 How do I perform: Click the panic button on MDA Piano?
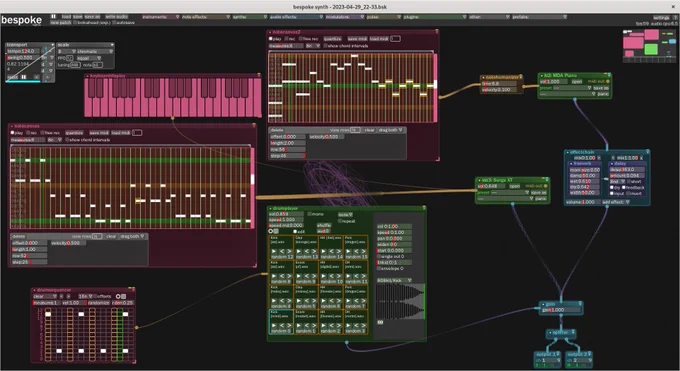click(603, 94)
